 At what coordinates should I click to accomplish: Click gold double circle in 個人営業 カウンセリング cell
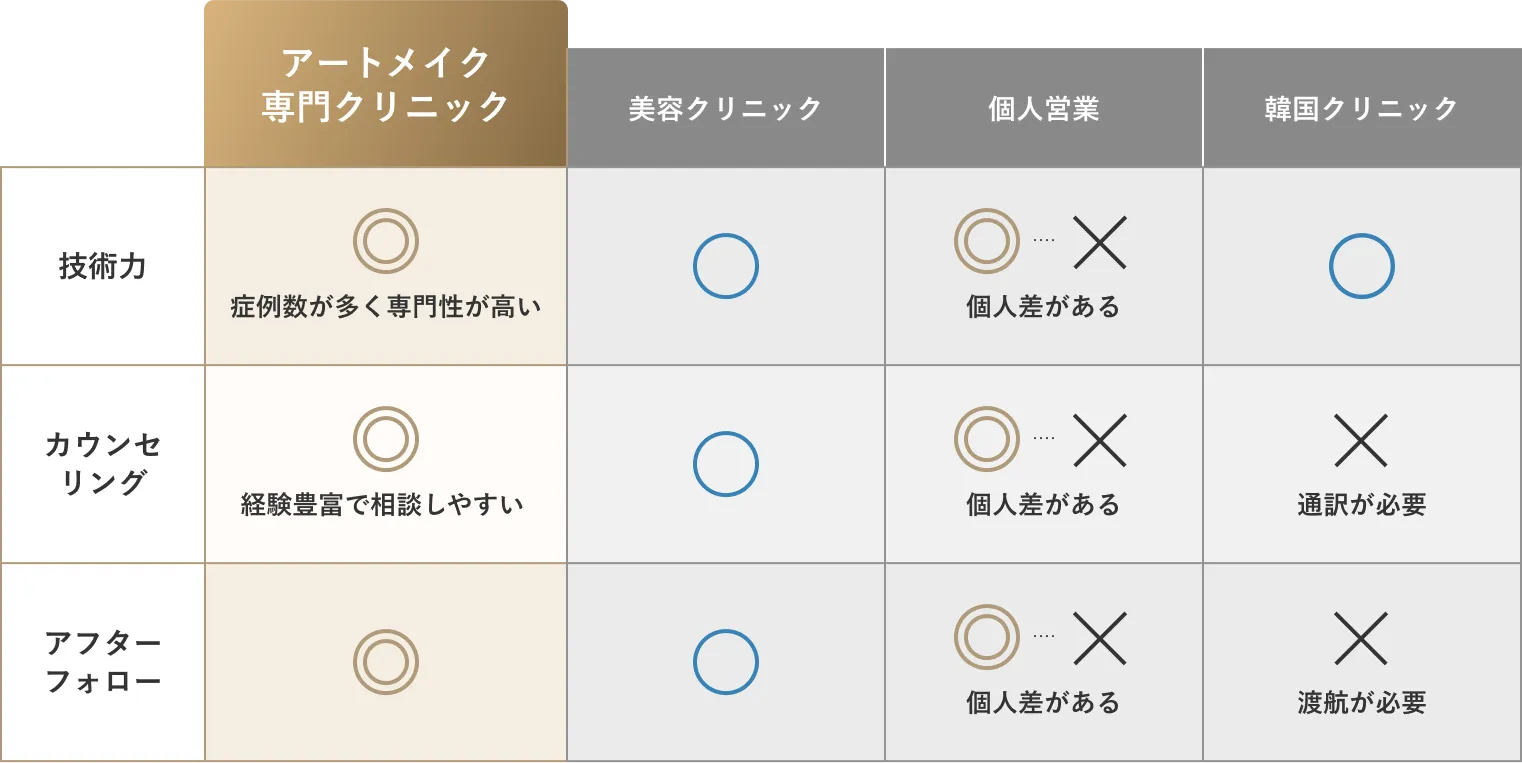[987, 439]
